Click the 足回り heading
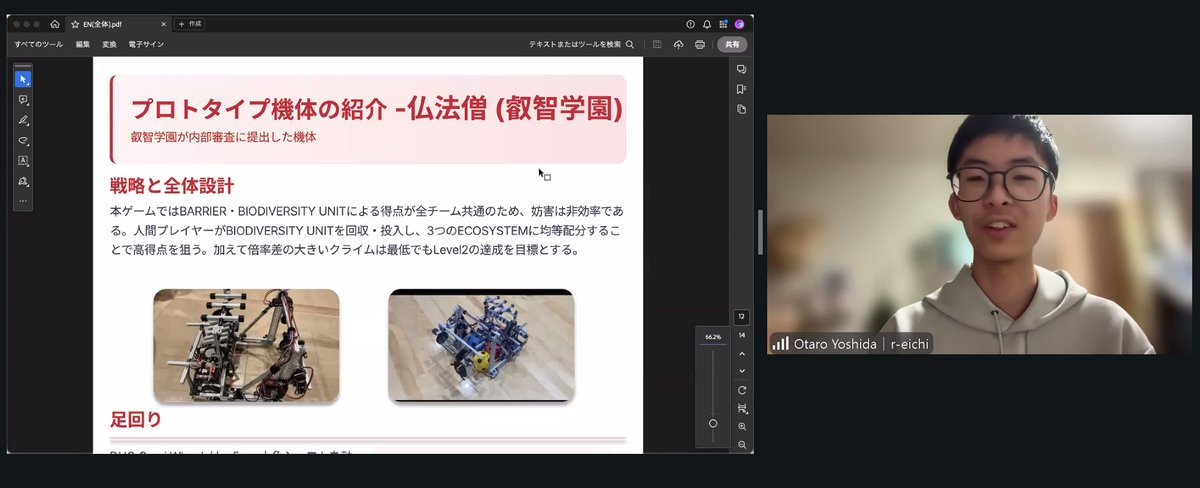This screenshot has width=1200, height=488. click(x=135, y=419)
